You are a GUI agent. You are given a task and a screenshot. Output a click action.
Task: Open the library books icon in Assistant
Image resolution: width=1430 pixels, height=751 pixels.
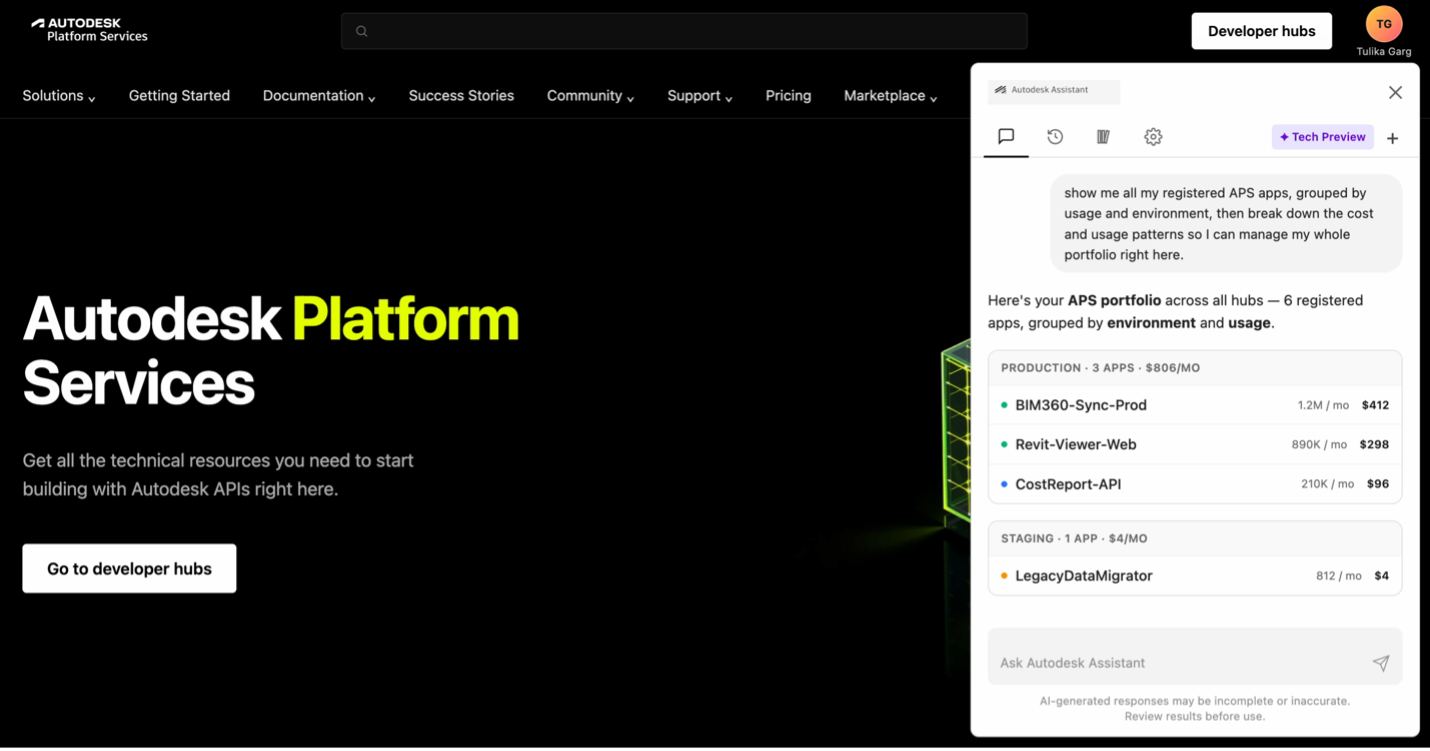tap(1103, 137)
